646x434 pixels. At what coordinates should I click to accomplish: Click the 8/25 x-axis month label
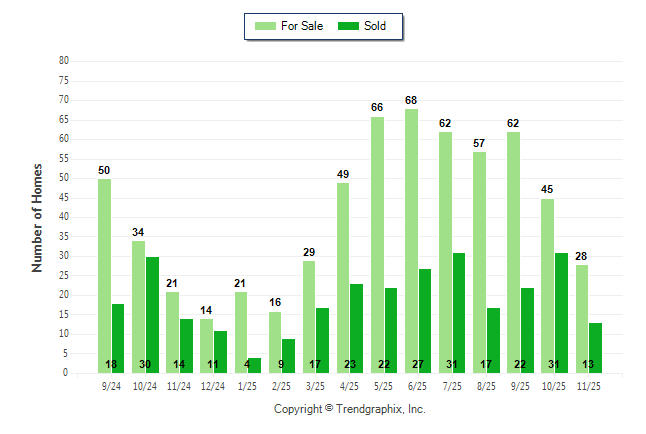pos(486,384)
